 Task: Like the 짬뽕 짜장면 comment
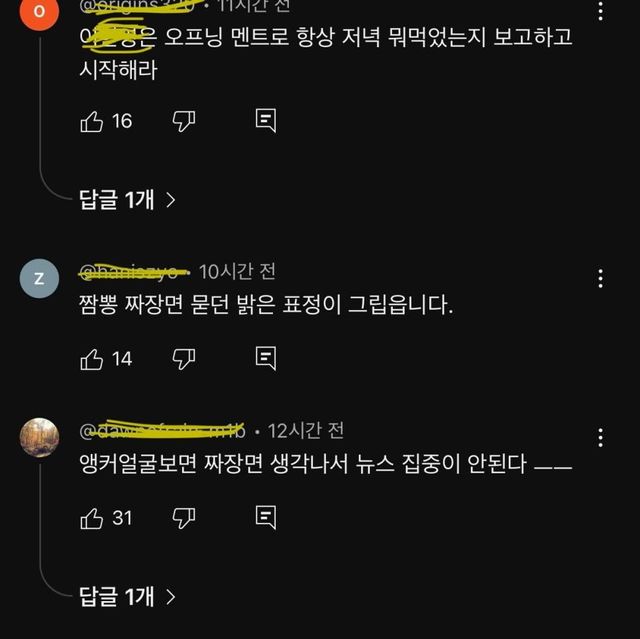pyautogui.click(x=91, y=359)
